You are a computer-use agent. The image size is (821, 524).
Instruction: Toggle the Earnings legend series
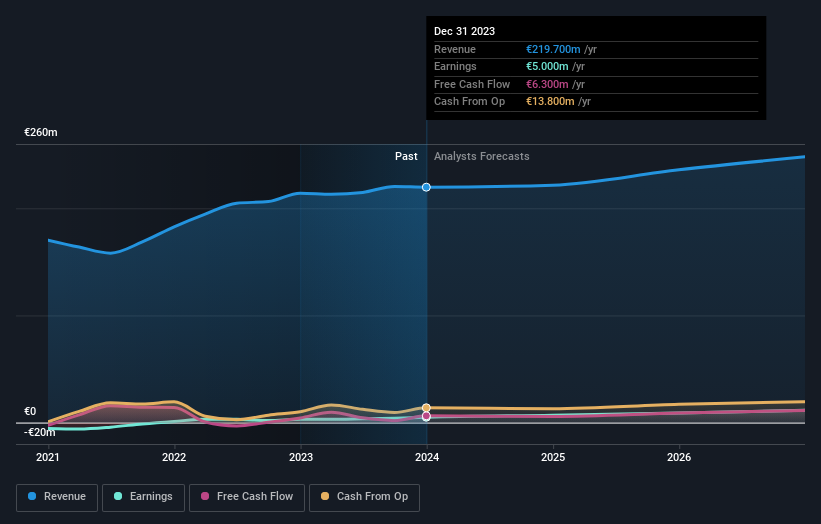[143, 497]
